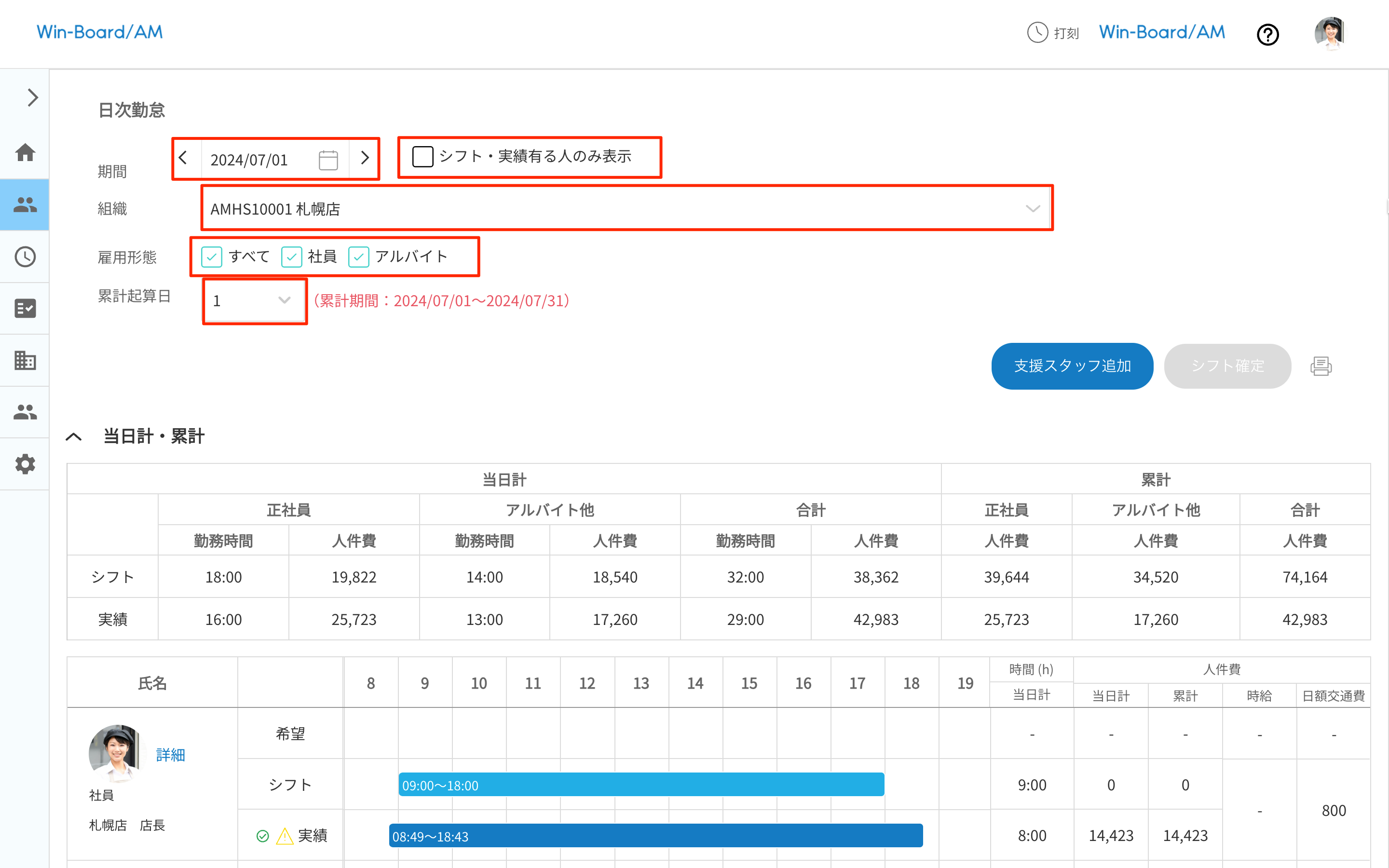The height and width of the screenshot is (868, 1389).
Task: Expand the left sidebar menu
Action: (x=33, y=97)
